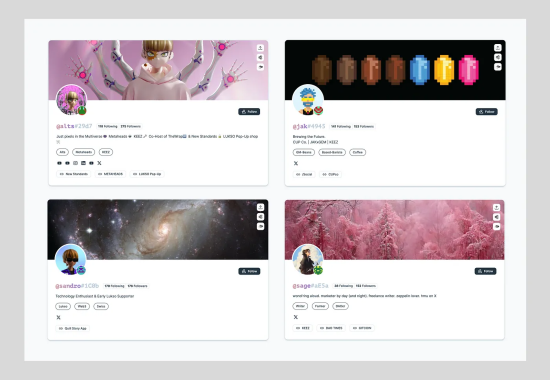
Task: Click the @sandro profile avatar
Action: (71, 260)
